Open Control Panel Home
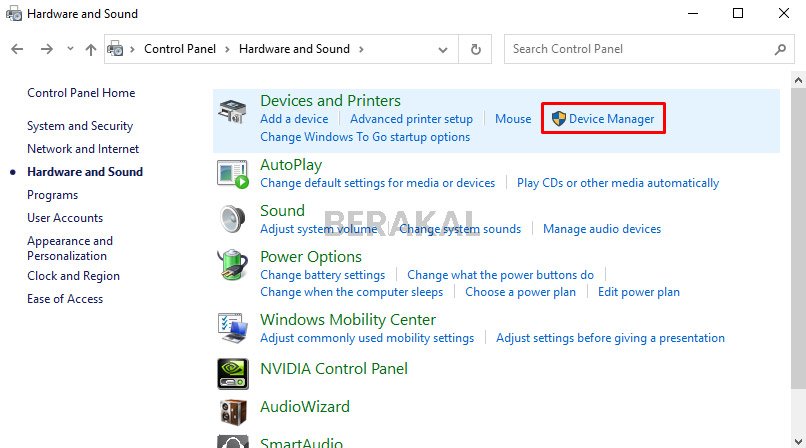 [81, 93]
